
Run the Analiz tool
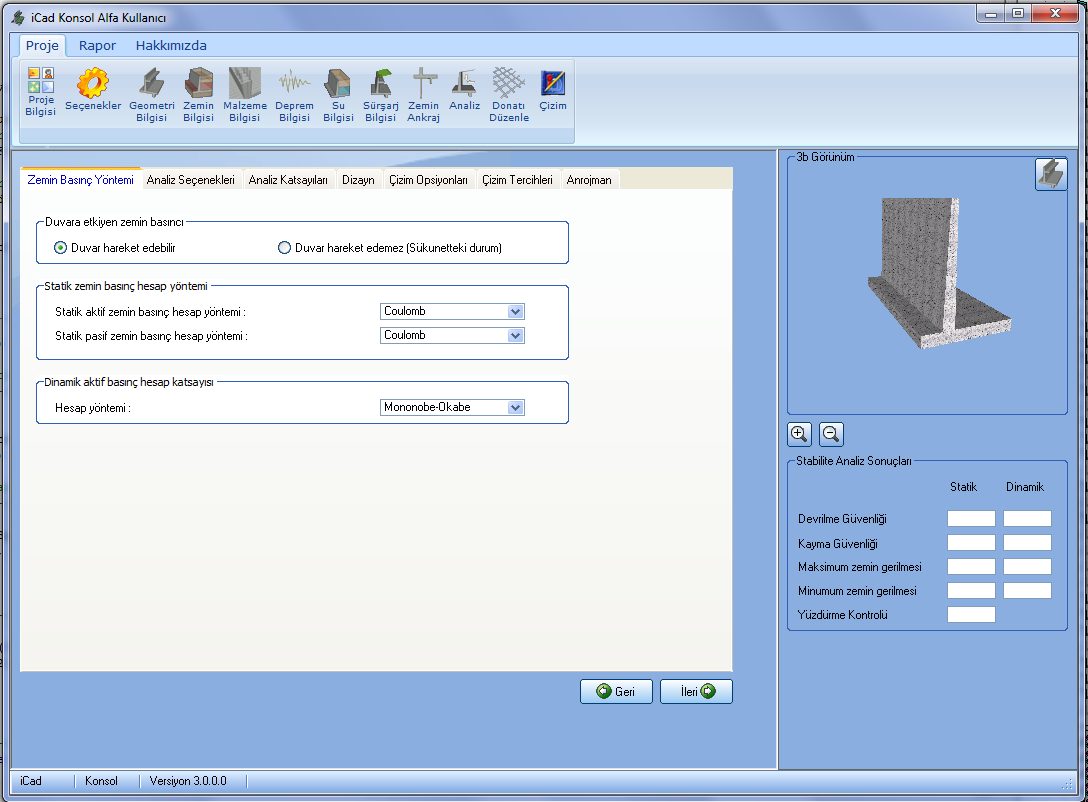tap(464, 89)
